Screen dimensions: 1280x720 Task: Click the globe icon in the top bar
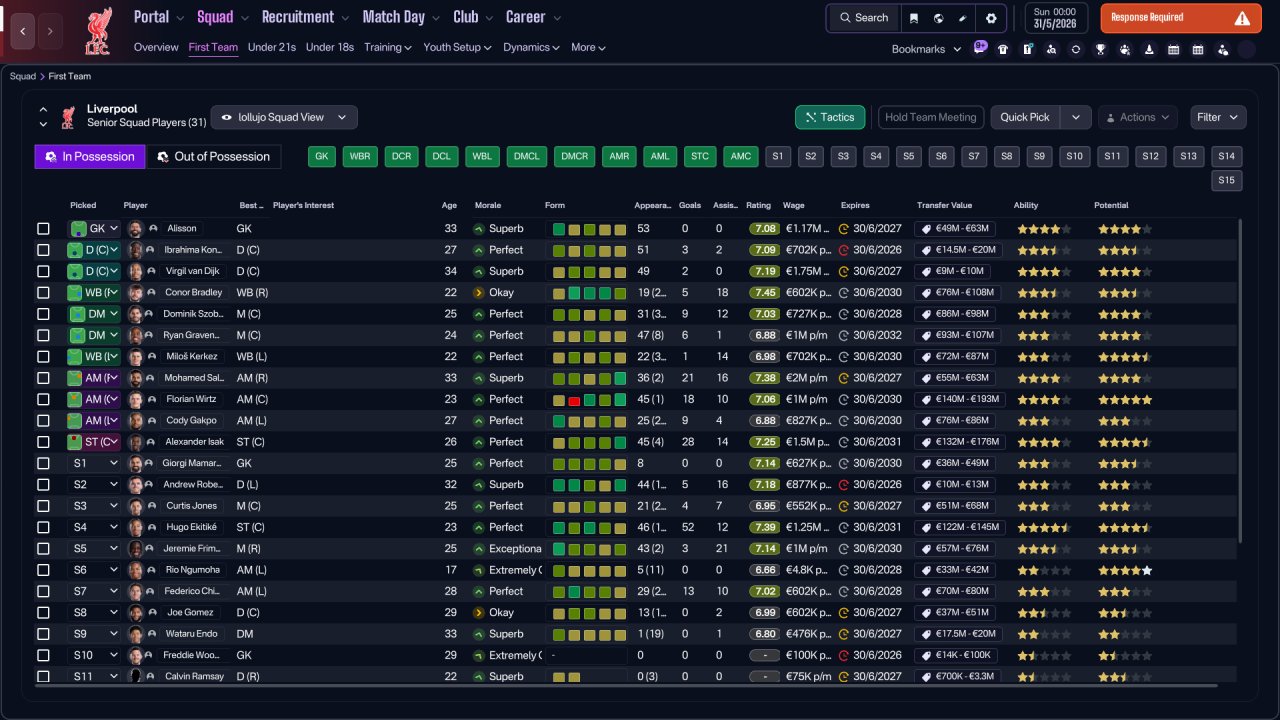pyautogui.click(x=939, y=18)
